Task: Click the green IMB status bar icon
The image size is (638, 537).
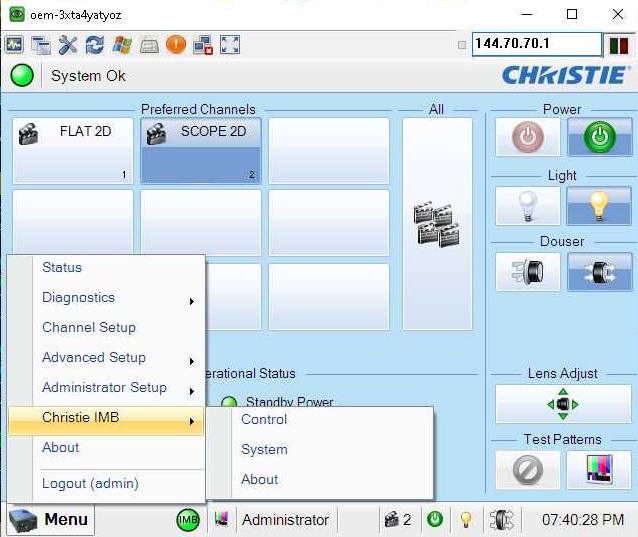Action: click(x=188, y=520)
